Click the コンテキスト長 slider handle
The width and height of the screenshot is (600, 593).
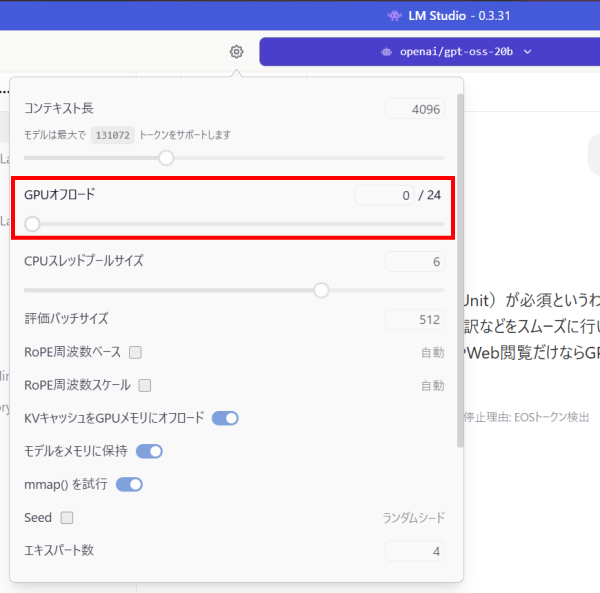(x=166, y=157)
